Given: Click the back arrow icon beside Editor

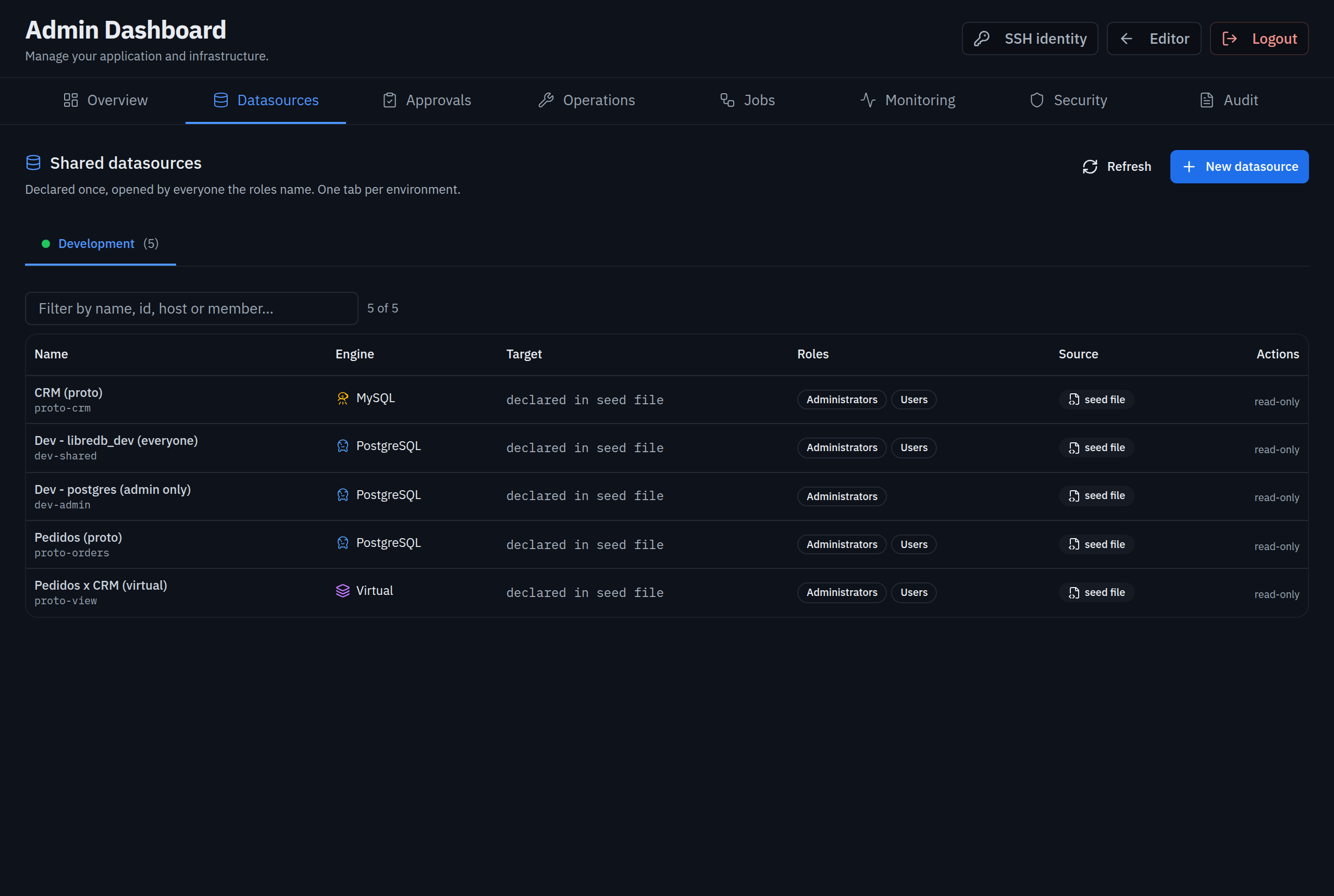Looking at the screenshot, I should coord(1126,39).
